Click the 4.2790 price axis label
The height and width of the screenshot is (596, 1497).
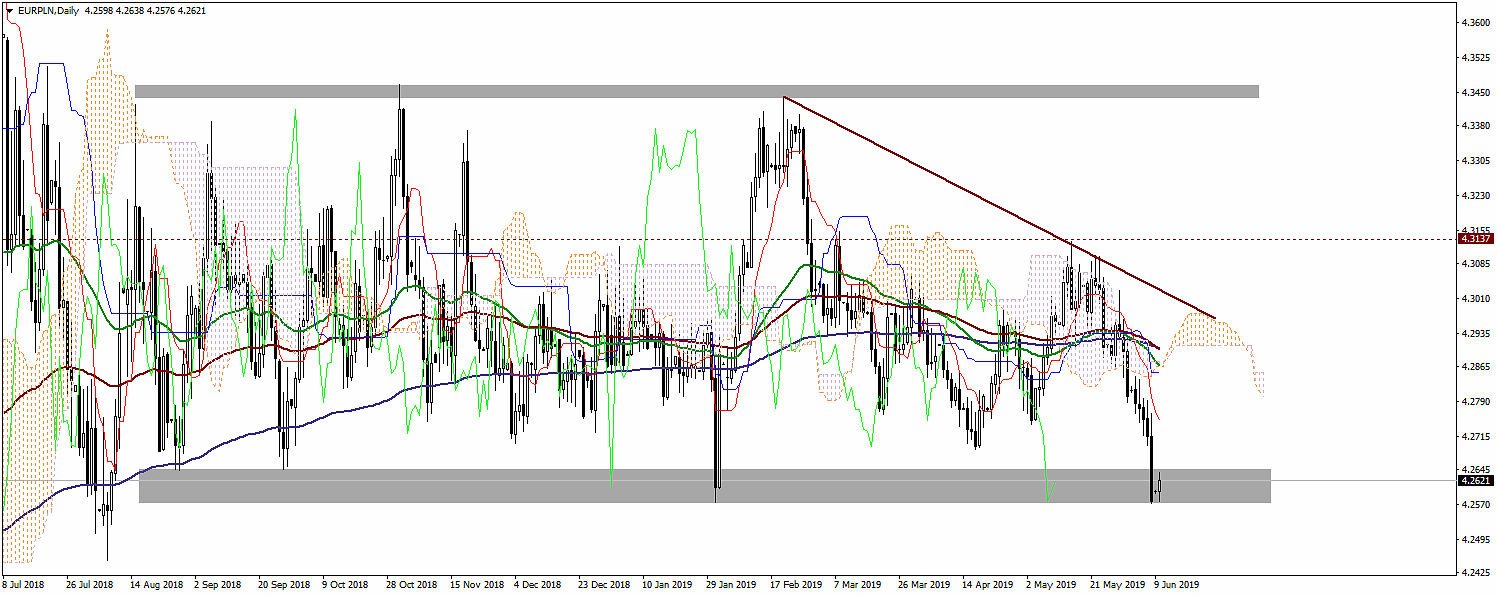(1476, 401)
